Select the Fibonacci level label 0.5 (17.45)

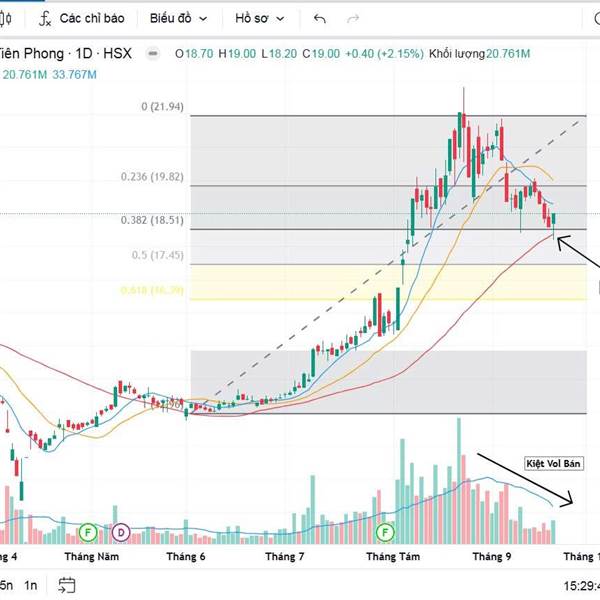coord(158,255)
